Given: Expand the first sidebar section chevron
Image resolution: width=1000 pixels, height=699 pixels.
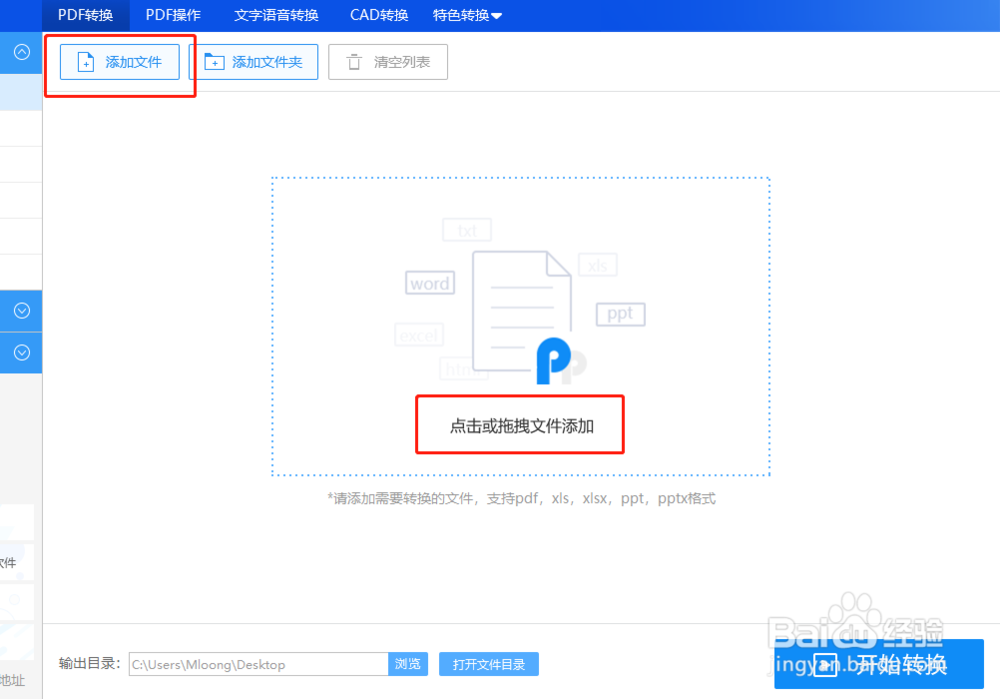Looking at the screenshot, I should [21, 310].
